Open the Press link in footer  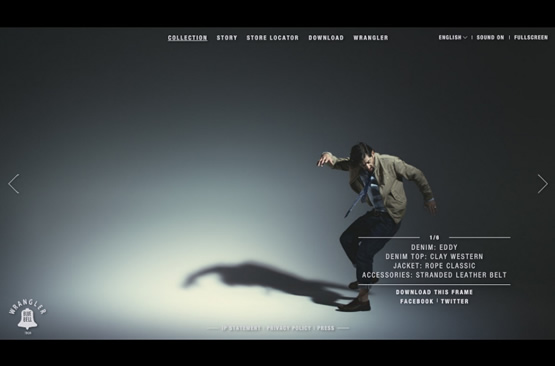[x=326, y=328]
